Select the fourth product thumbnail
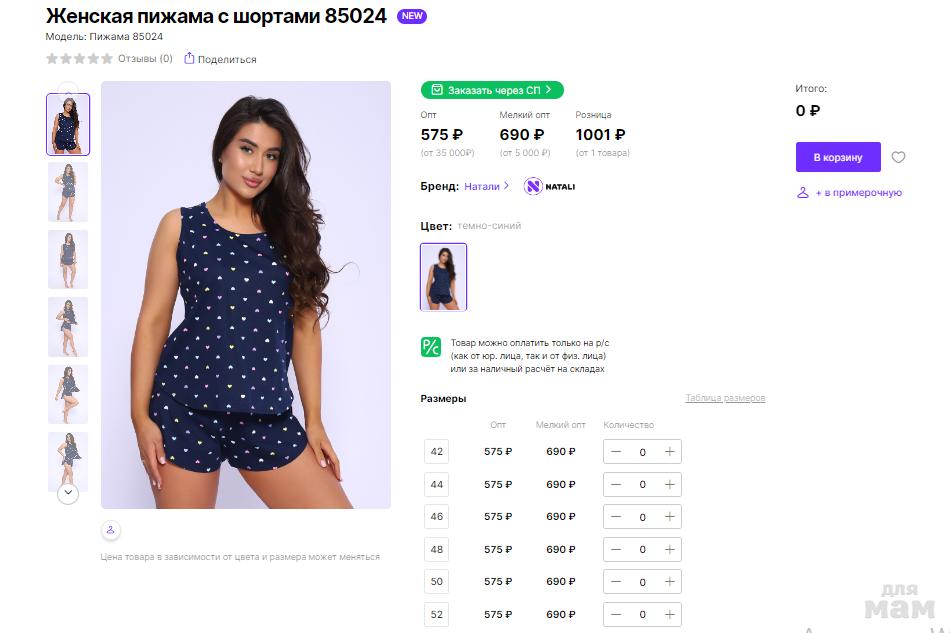Image resolution: width=950 pixels, height=633 pixels. pyautogui.click(x=68, y=327)
